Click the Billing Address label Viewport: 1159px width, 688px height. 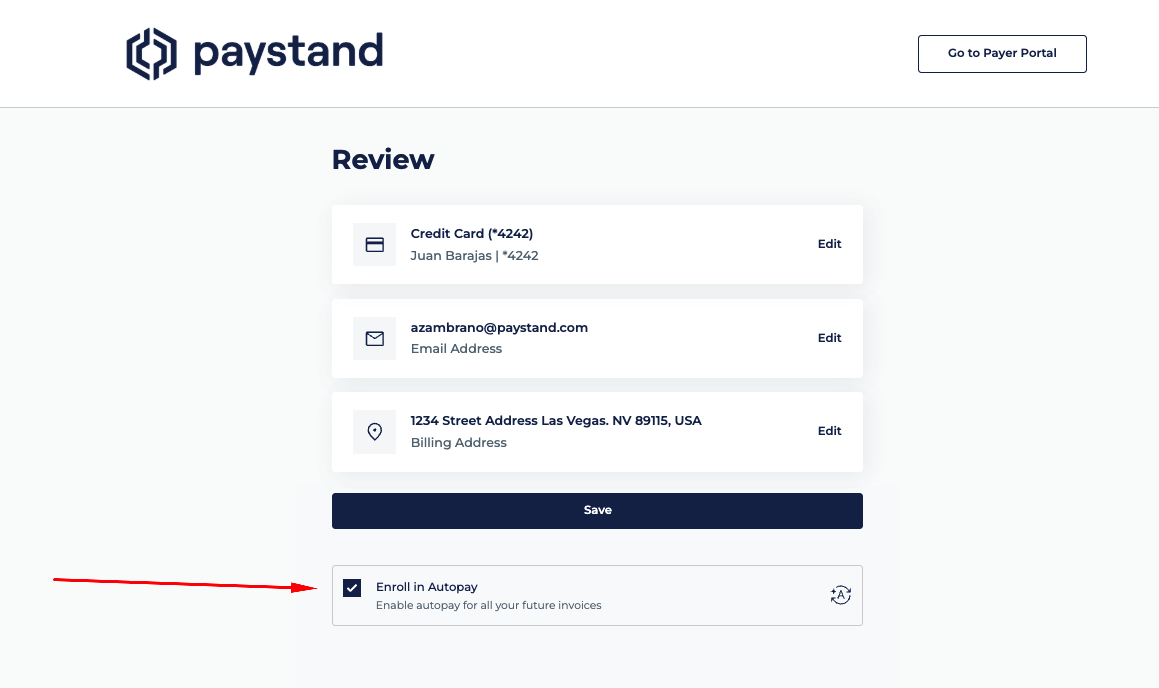[x=458, y=443]
